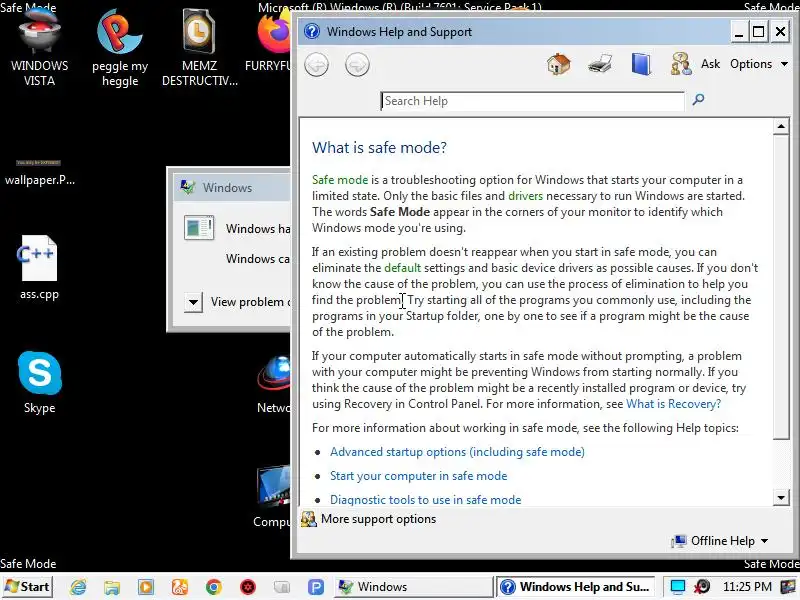Browse Help contents book icon
800x600 pixels.
pyautogui.click(x=641, y=64)
